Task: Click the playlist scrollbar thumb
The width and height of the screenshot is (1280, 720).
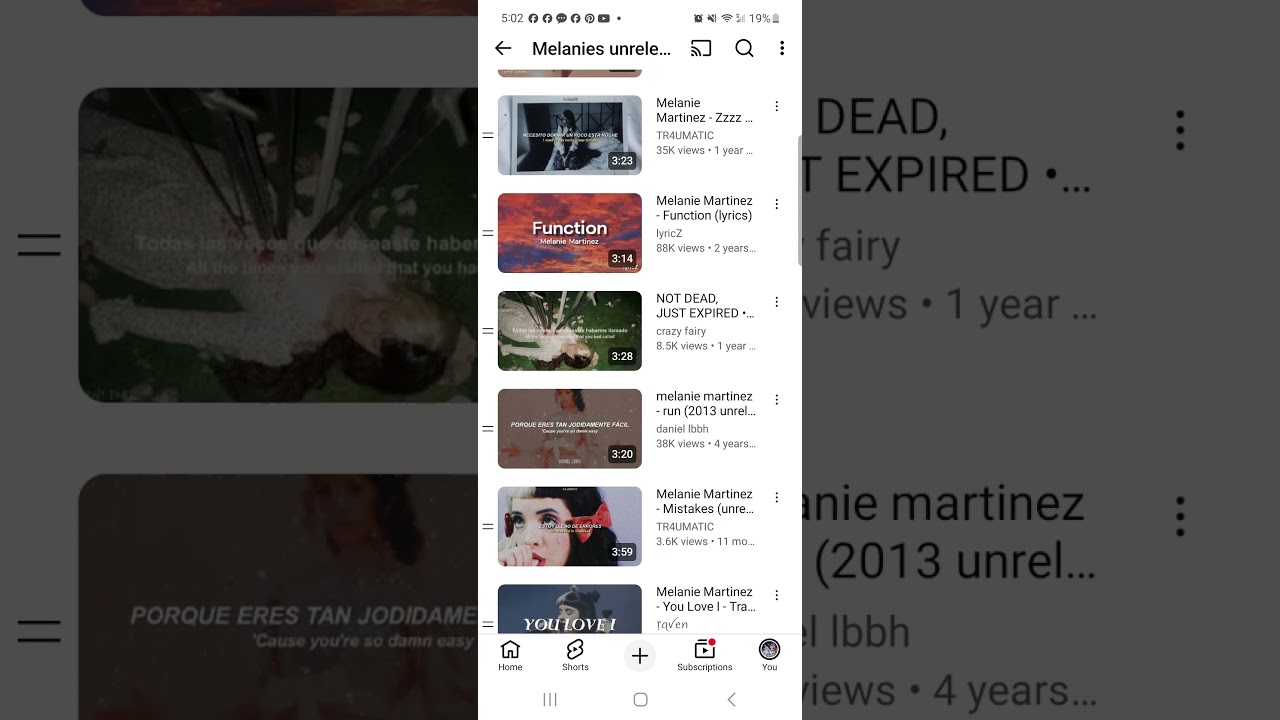Action: click(799, 200)
